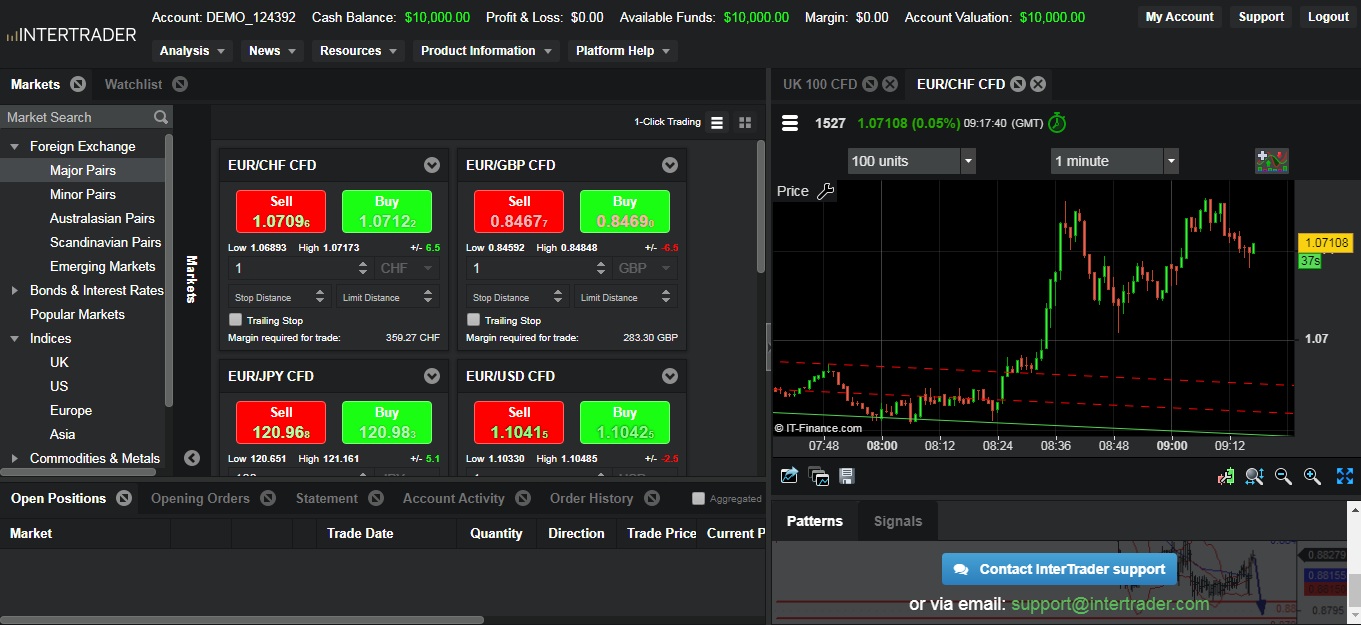Image resolution: width=1361 pixels, height=625 pixels.
Task: Sell EUR/USD at 1.1041
Action: pyautogui.click(x=519, y=422)
